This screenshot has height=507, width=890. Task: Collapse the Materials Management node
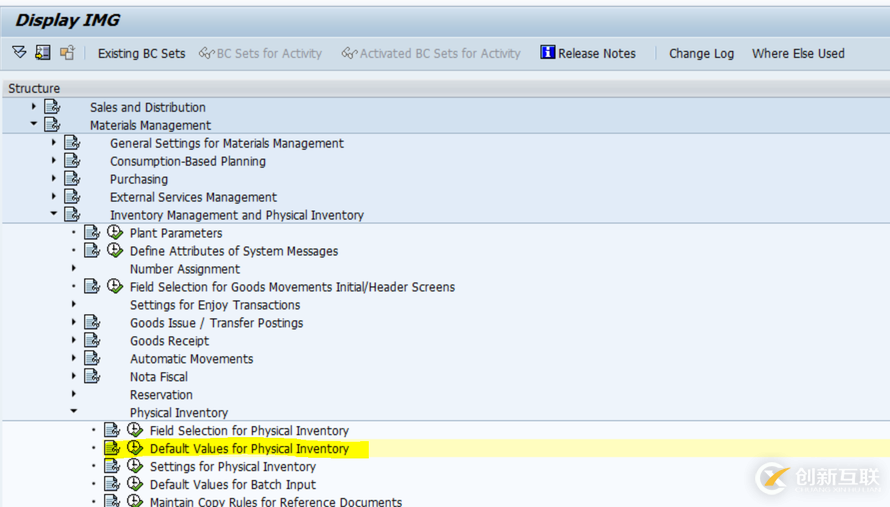click(34, 125)
